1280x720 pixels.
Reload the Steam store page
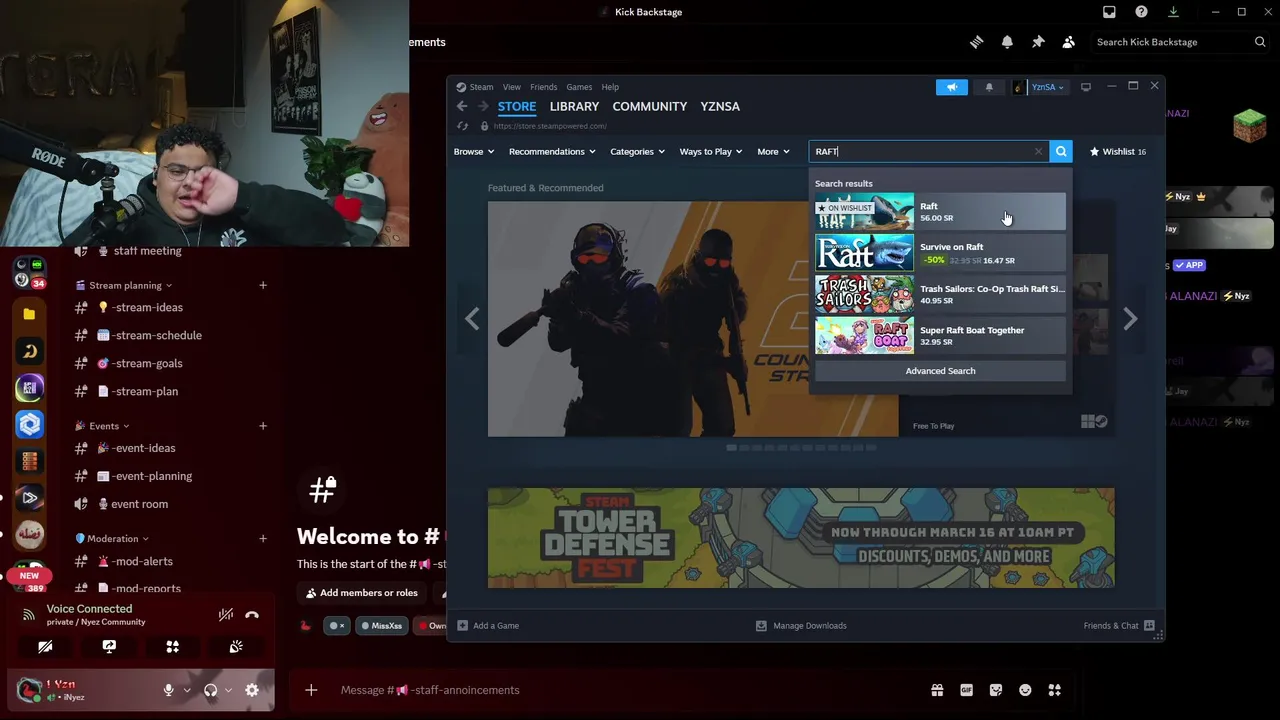(462, 126)
